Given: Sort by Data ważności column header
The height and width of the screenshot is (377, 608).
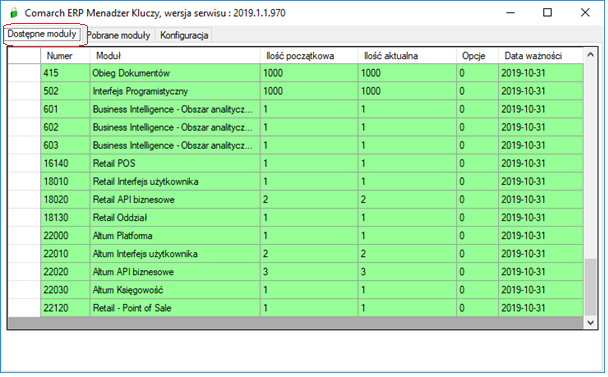Looking at the screenshot, I should point(541,56).
